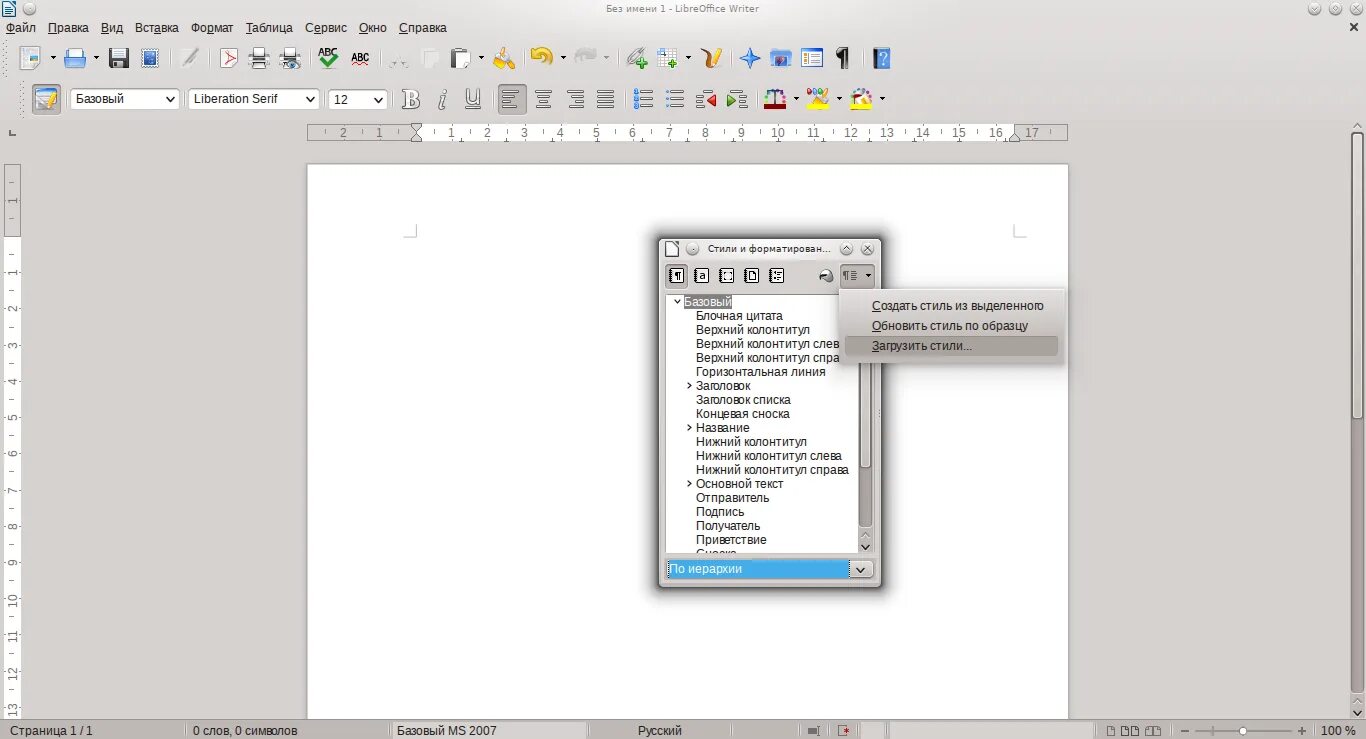Screen dimensions: 1366x739
Task: Run spelling and grammar check icon
Action: (328, 58)
